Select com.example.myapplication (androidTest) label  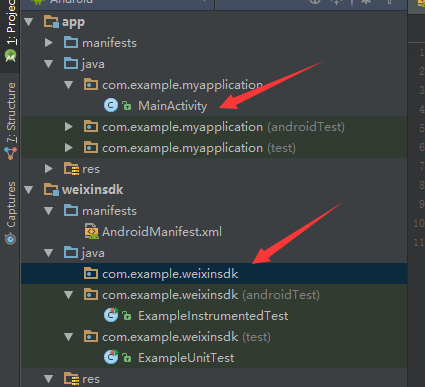coord(223,127)
